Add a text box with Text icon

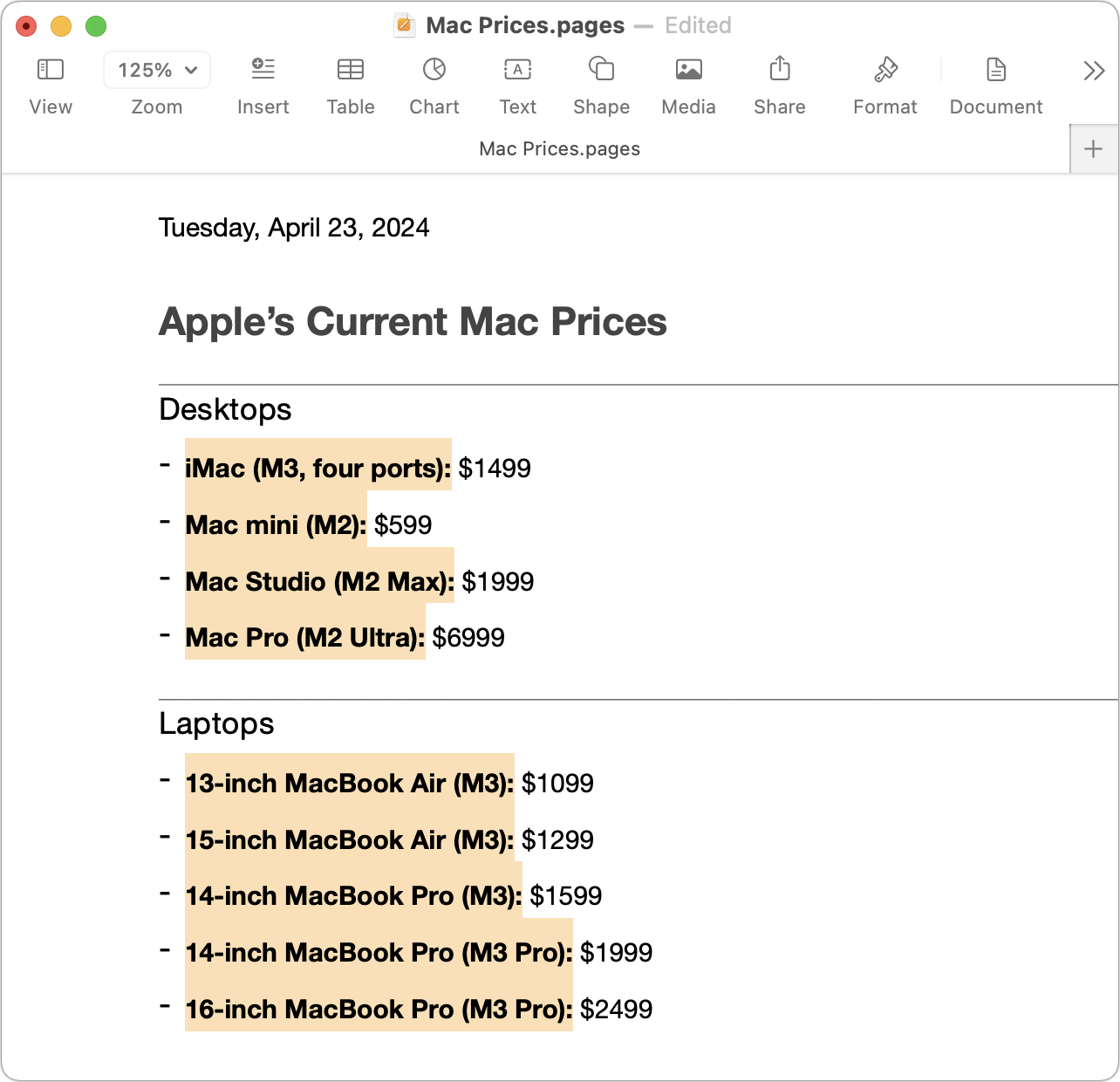(518, 70)
